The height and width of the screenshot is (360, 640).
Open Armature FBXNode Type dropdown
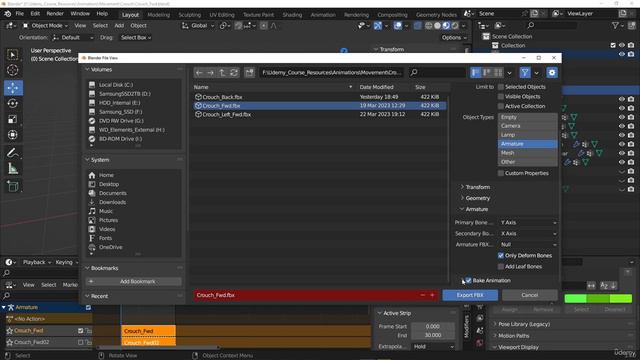(528, 244)
